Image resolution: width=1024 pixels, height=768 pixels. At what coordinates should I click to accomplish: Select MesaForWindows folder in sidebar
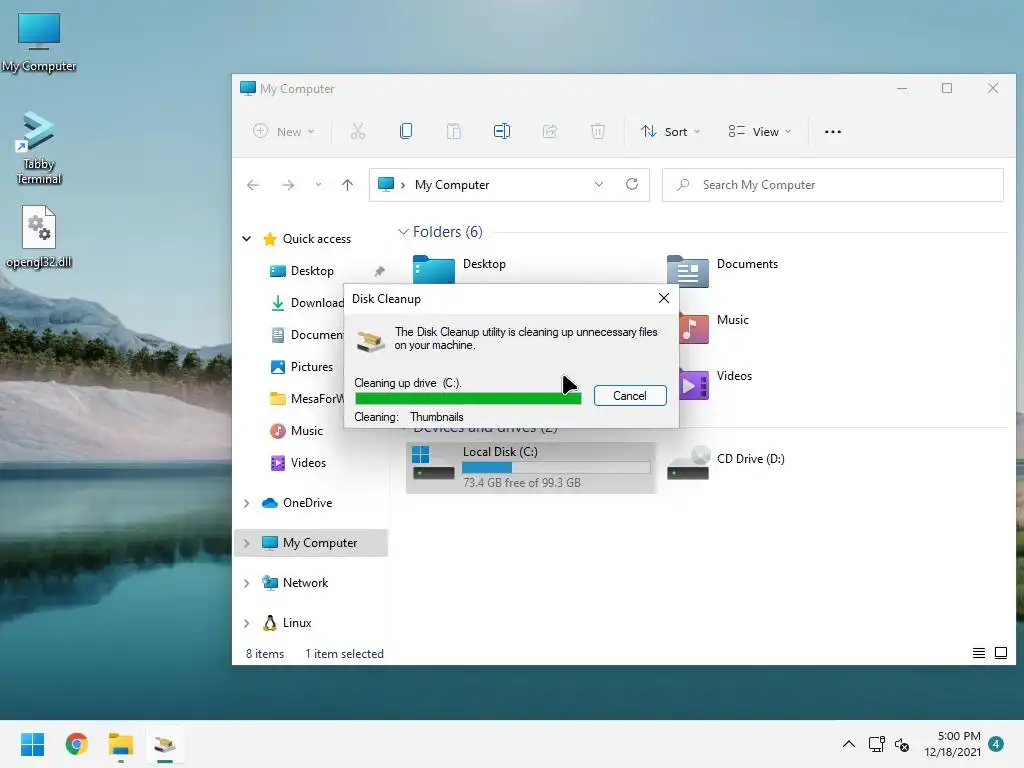[x=307, y=398]
